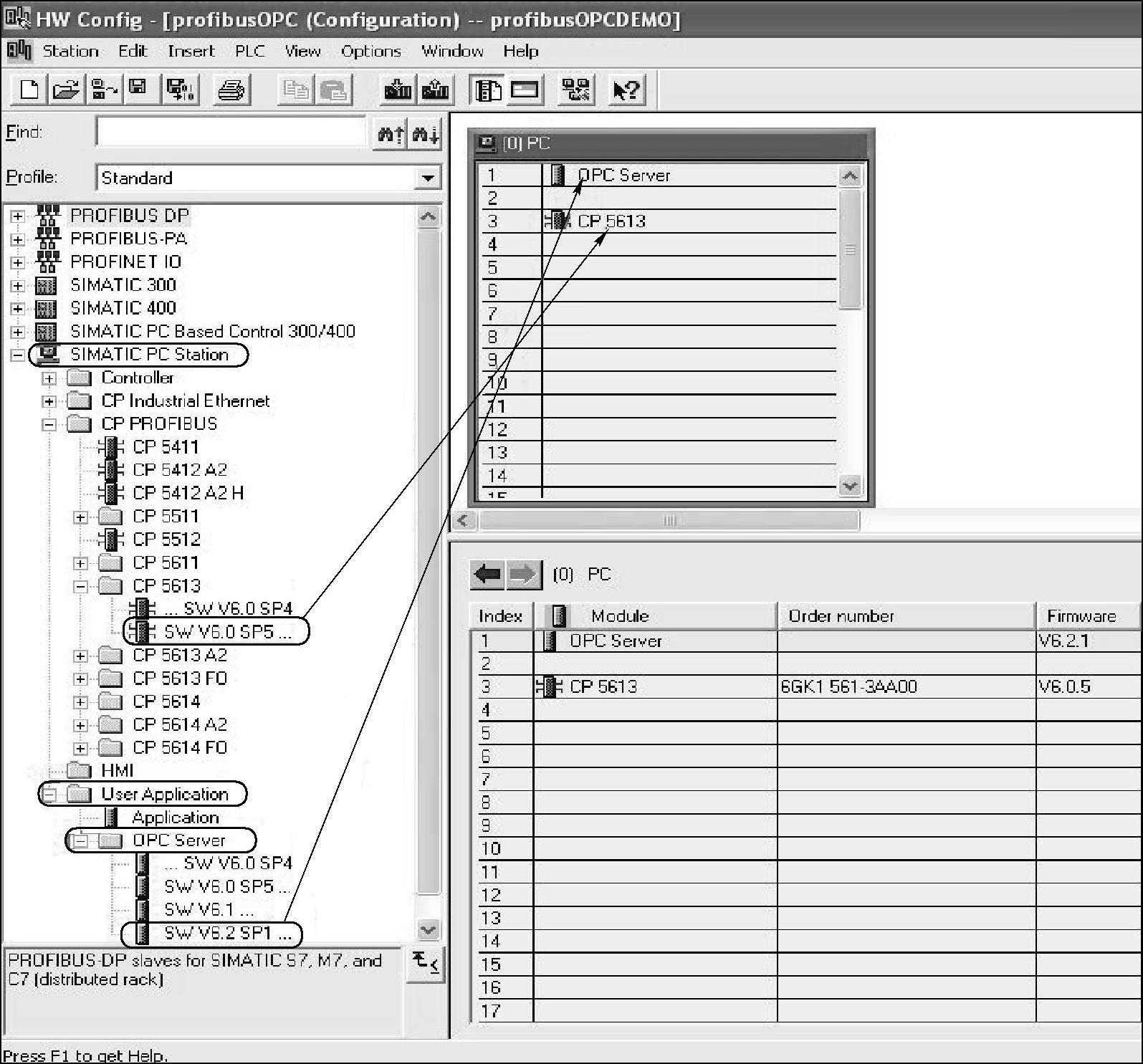Expand the SIMATIC 400 catalog node

17,308
